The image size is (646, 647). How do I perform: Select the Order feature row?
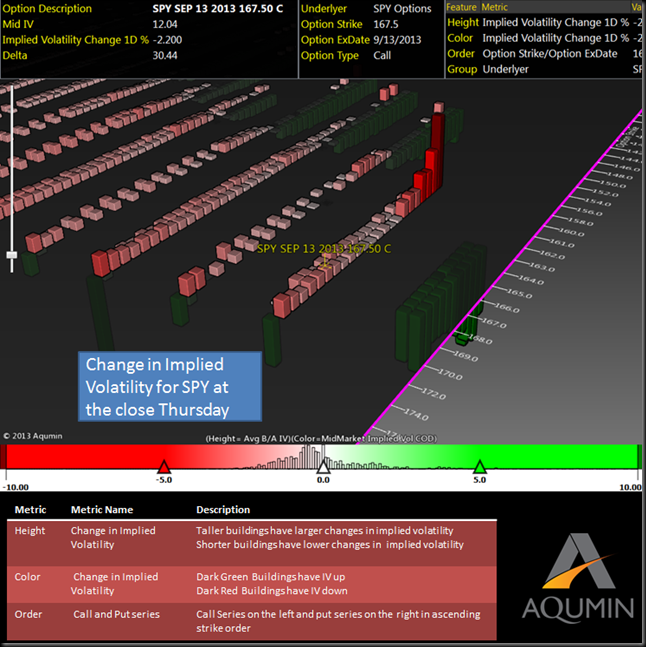(x=545, y=54)
